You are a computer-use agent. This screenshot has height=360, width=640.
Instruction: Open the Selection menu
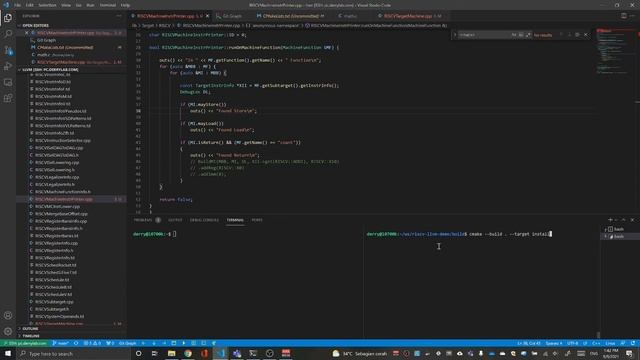click(x=47, y=5)
